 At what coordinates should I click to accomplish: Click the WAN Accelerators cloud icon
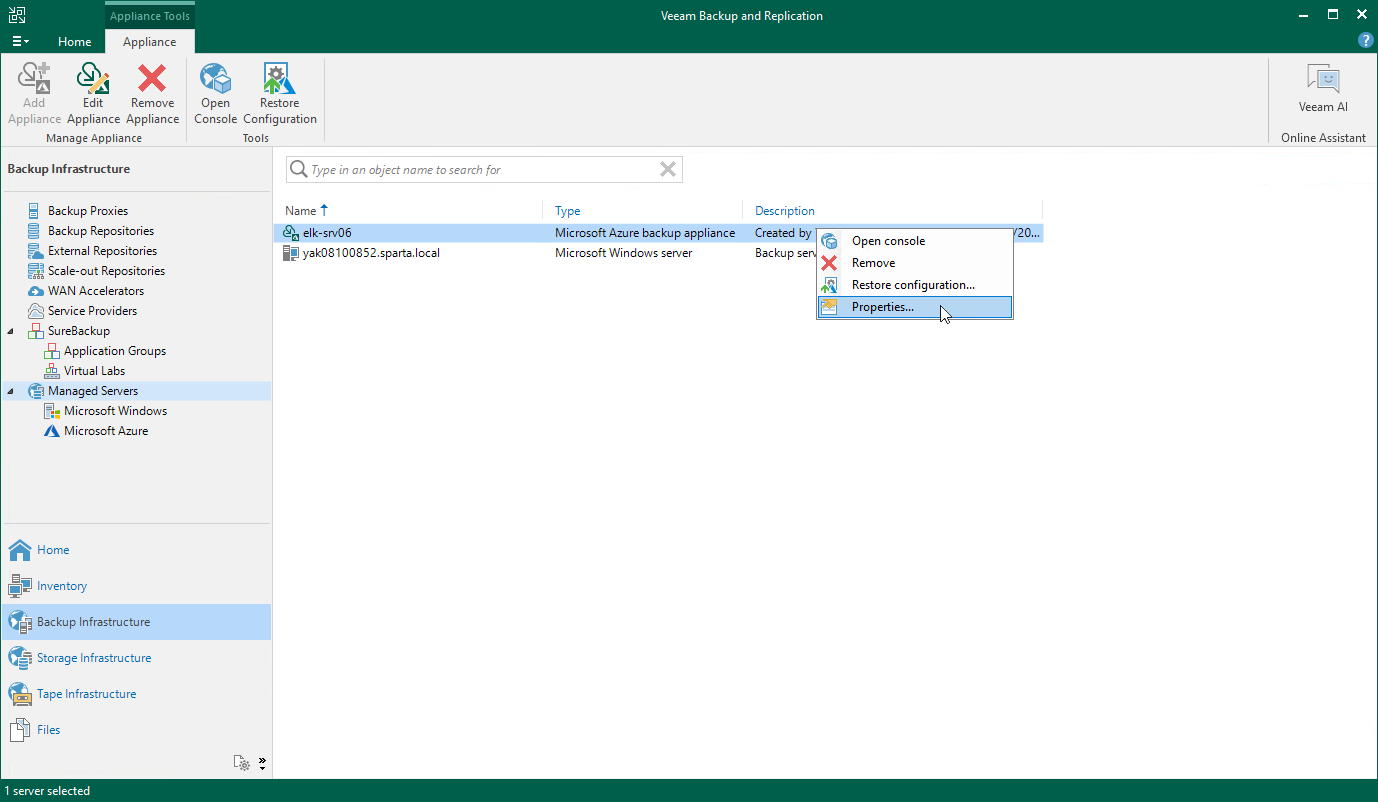point(36,291)
